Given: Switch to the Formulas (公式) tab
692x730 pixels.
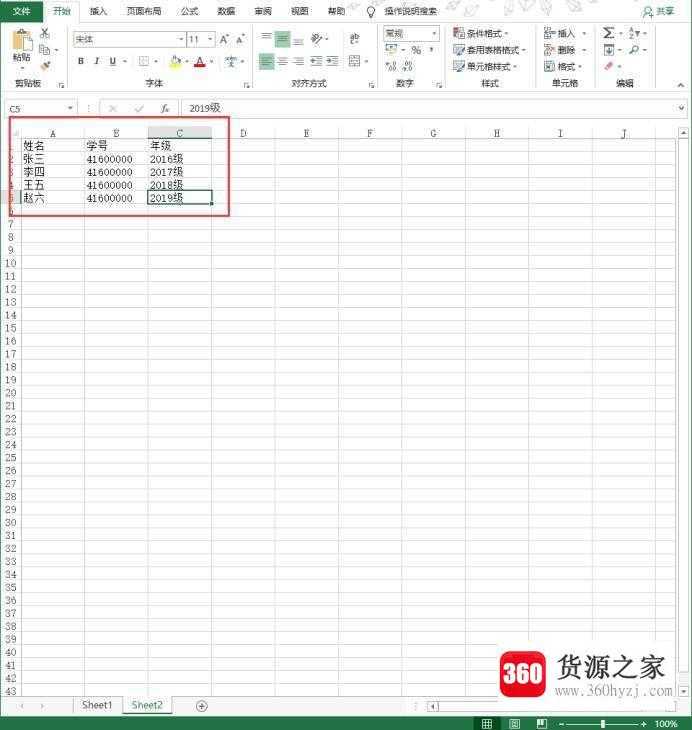Looking at the screenshot, I should point(190,11).
